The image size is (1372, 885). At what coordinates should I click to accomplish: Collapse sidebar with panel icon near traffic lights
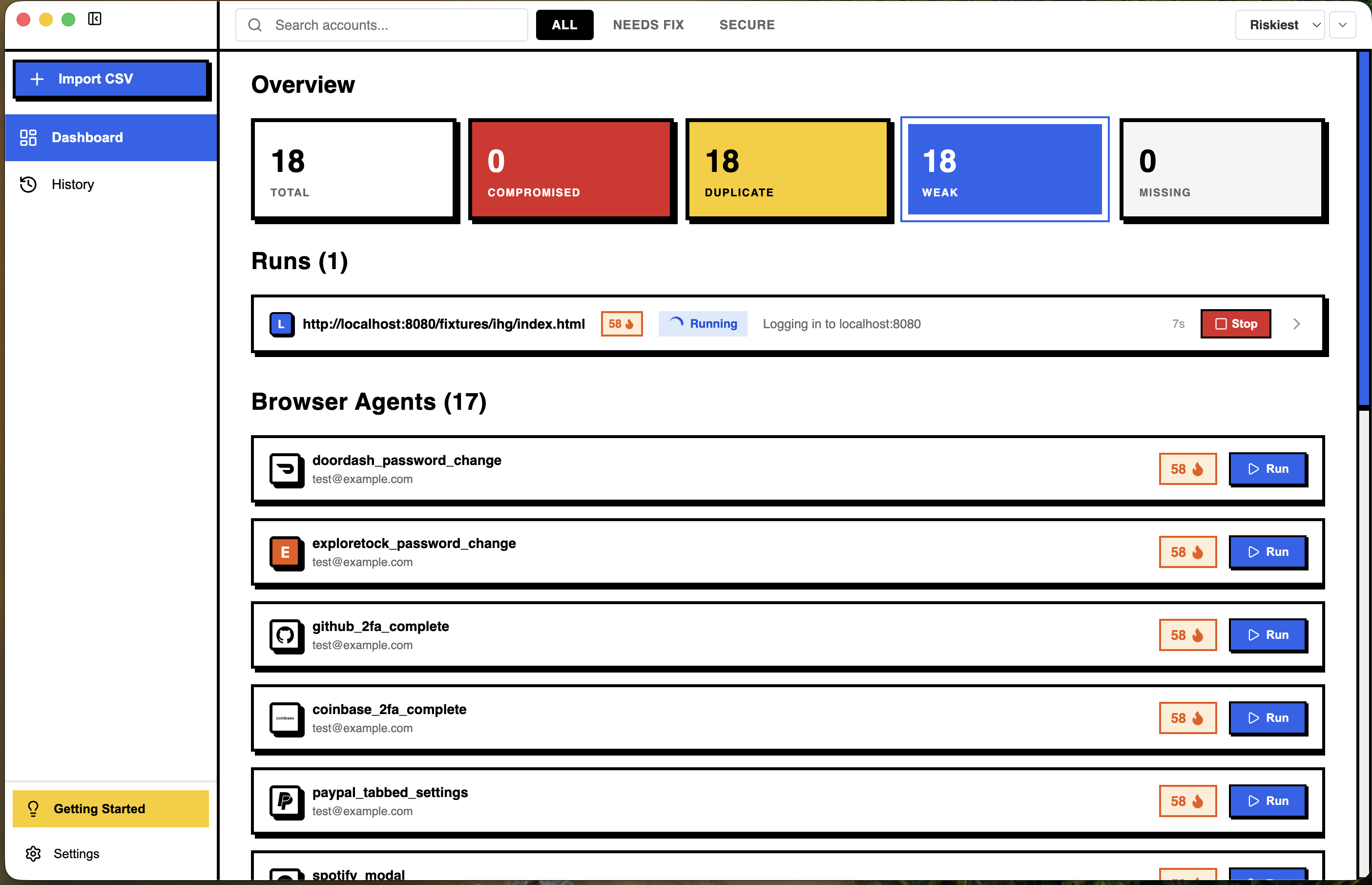95,19
